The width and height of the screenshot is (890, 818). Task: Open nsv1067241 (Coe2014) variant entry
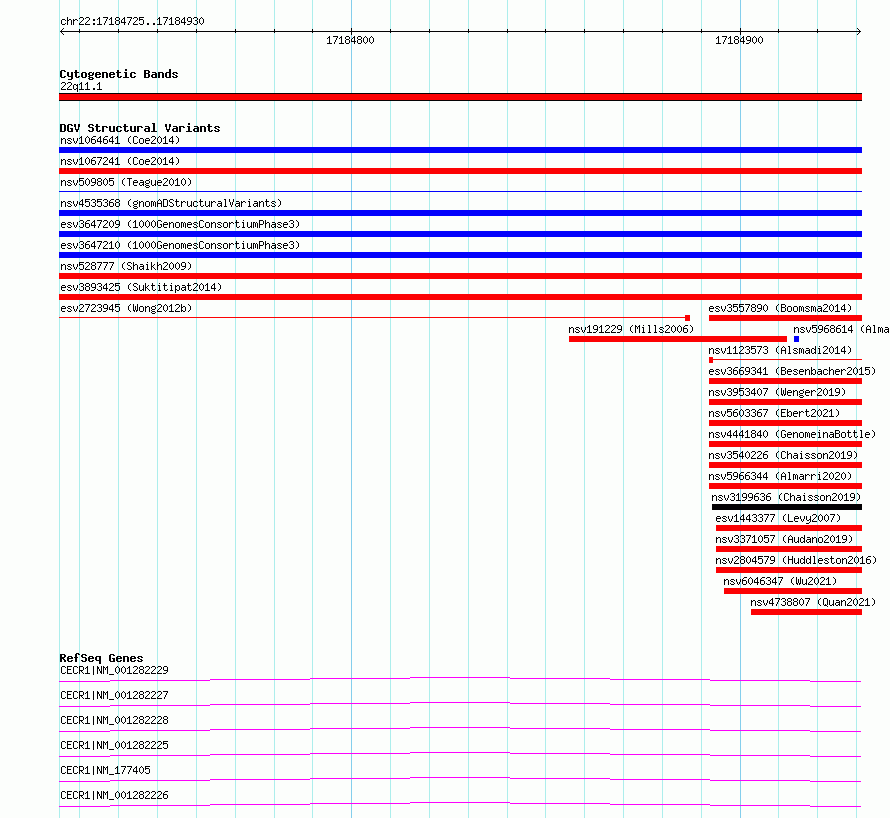click(120, 161)
